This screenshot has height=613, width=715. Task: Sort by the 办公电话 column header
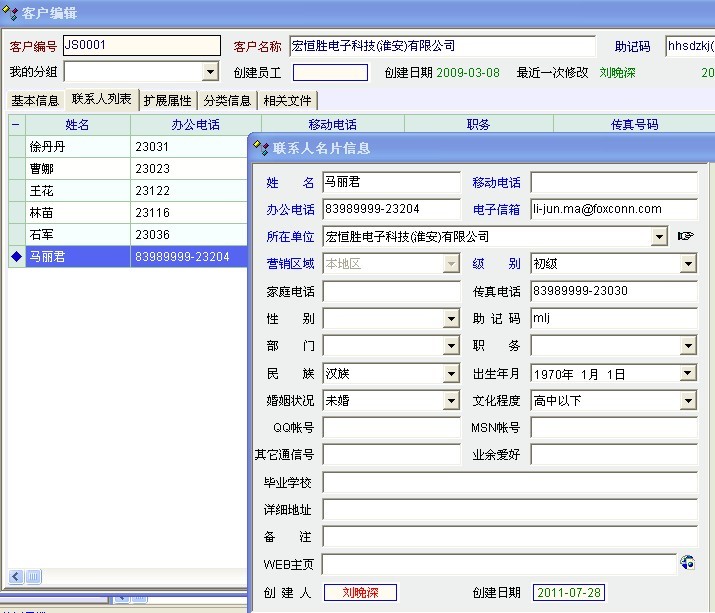189,125
